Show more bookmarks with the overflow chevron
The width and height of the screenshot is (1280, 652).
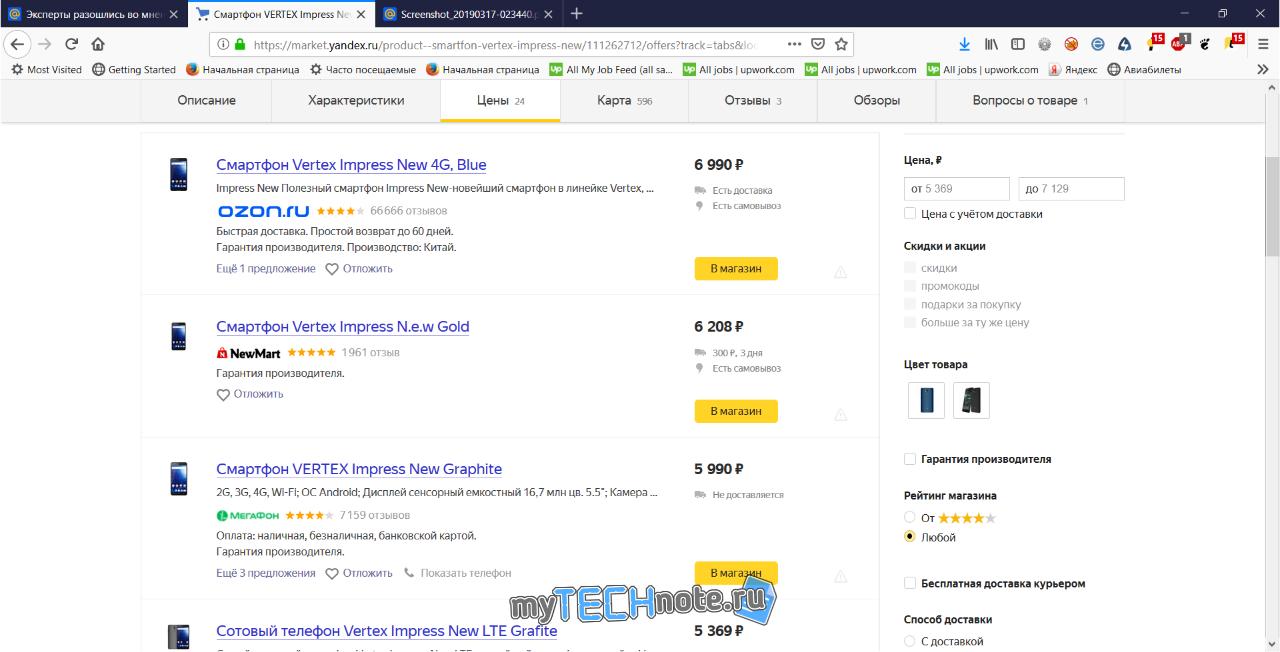click(x=1265, y=70)
